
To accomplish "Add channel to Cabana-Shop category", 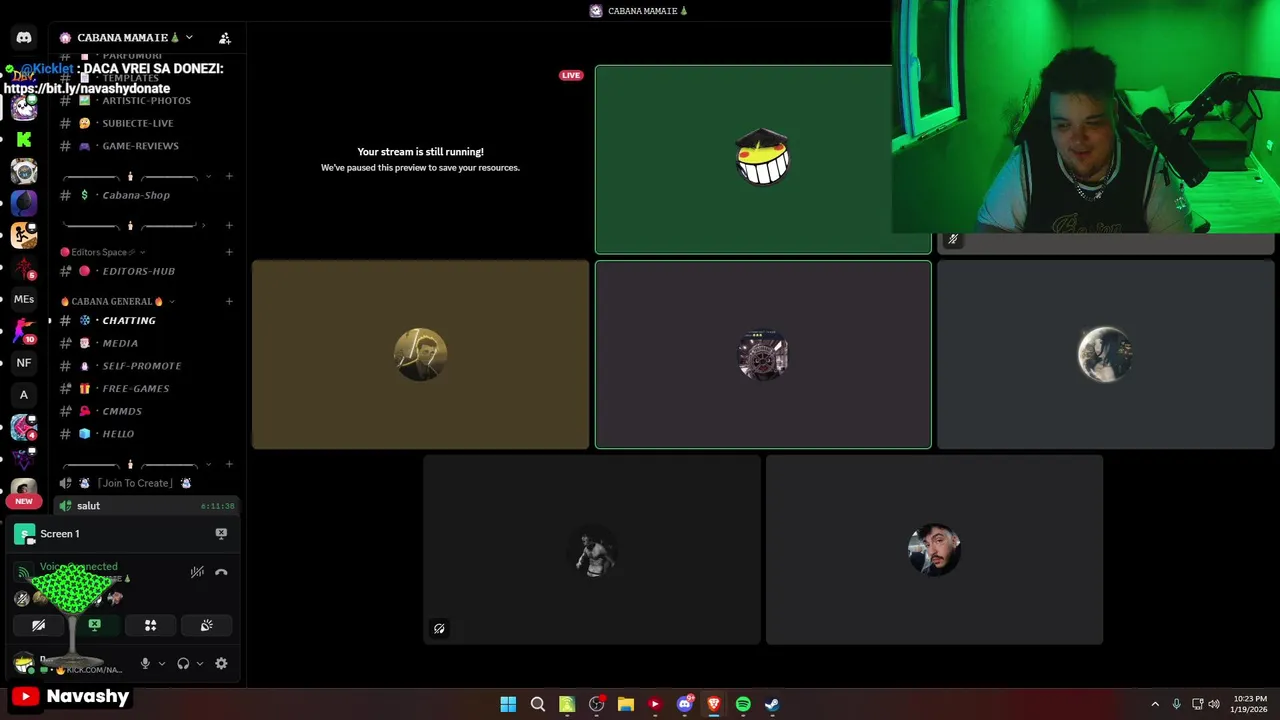I will pyautogui.click(x=229, y=177).
